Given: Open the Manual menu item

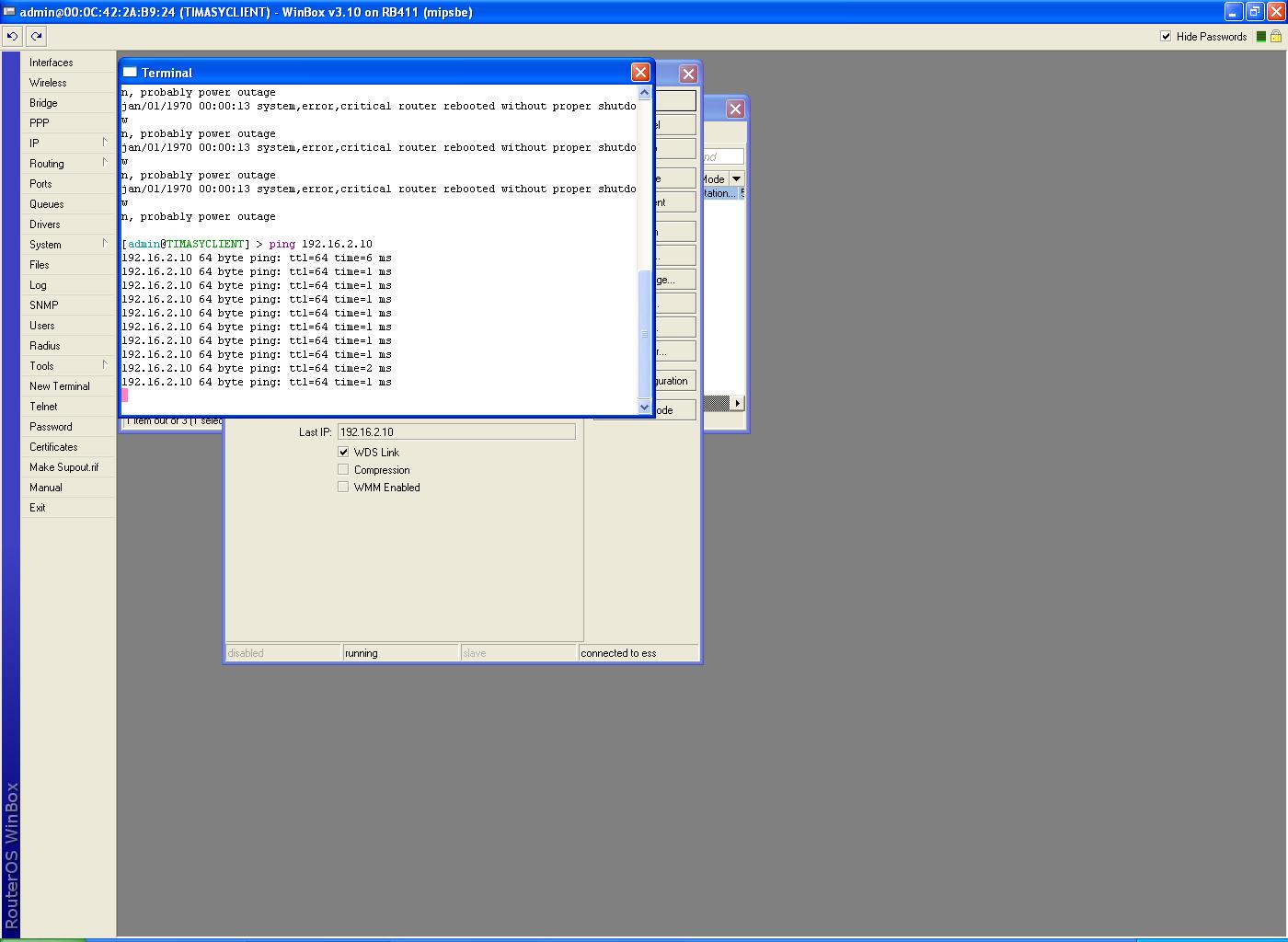Looking at the screenshot, I should 69,488.
